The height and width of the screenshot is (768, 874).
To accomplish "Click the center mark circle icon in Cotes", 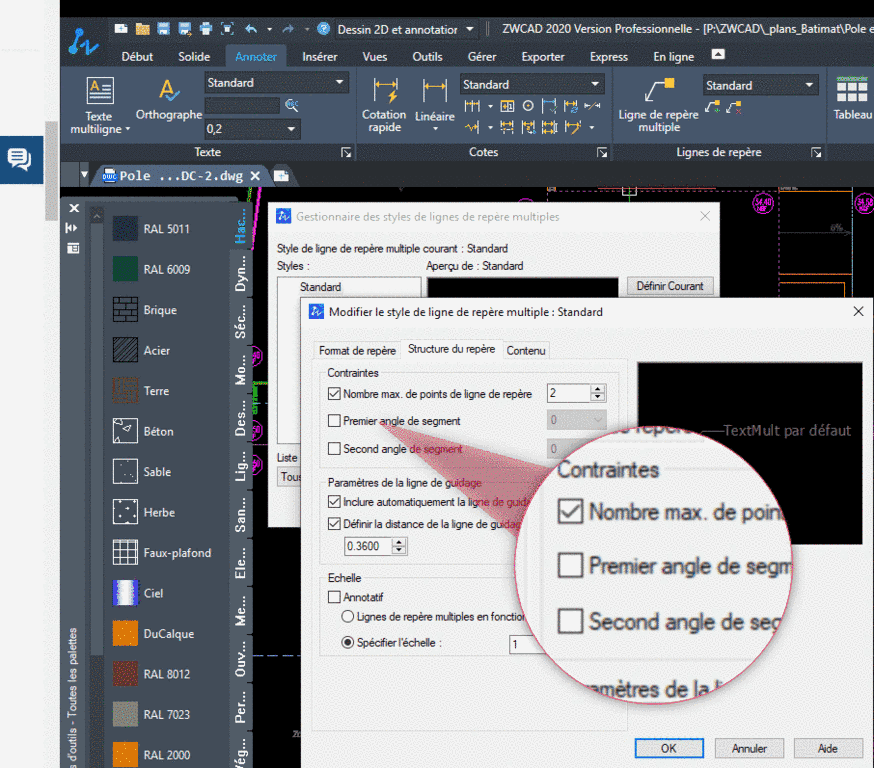I will (x=528, y=106).
